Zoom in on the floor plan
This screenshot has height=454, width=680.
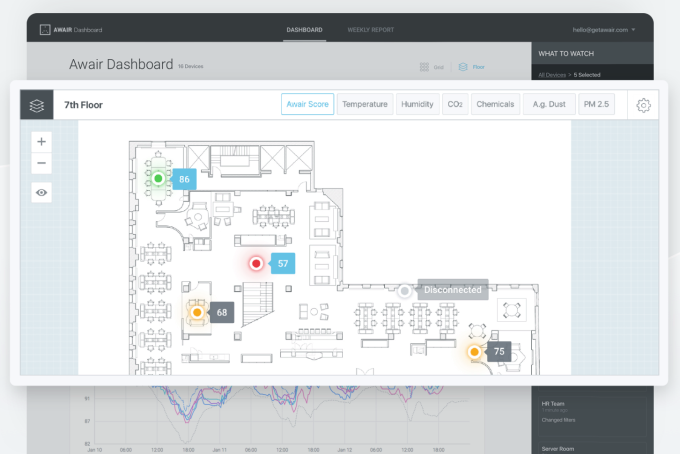41,141
